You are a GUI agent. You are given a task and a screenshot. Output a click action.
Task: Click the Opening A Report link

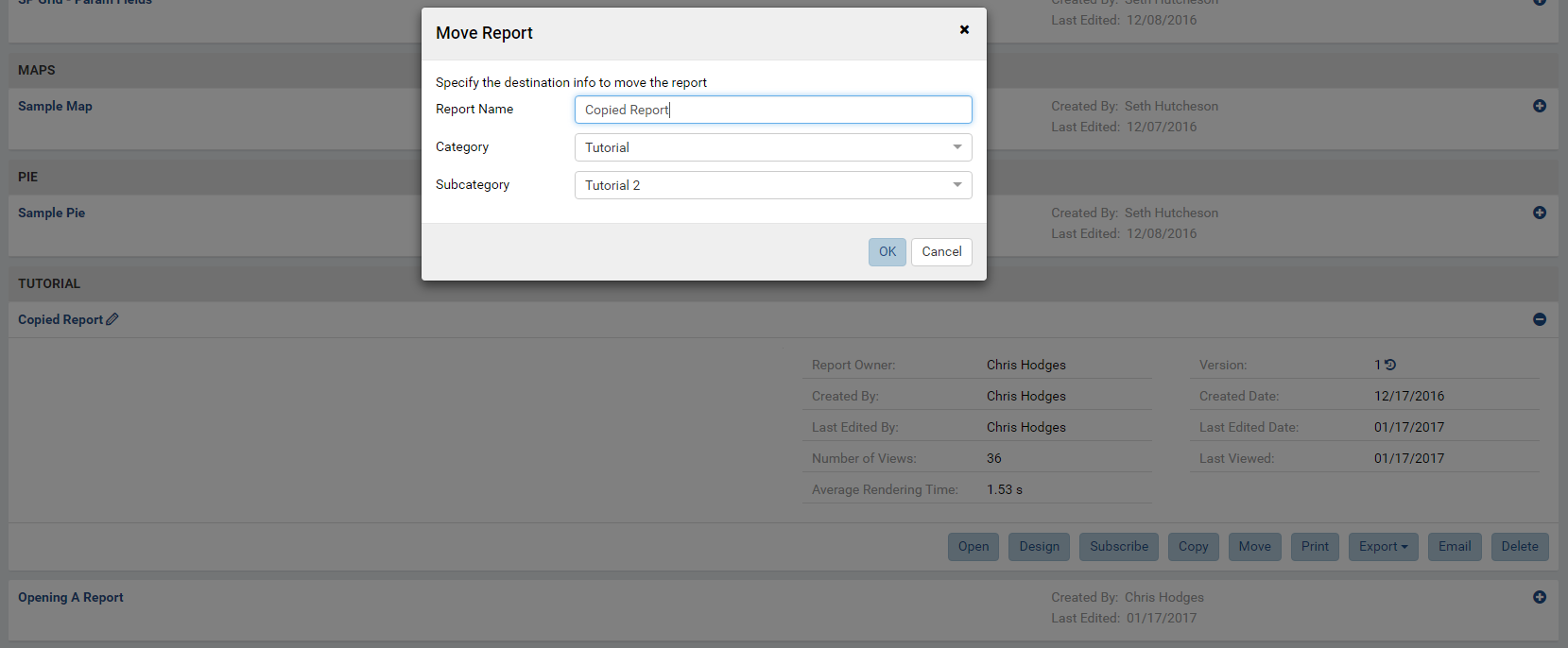(x=71, y=597)
